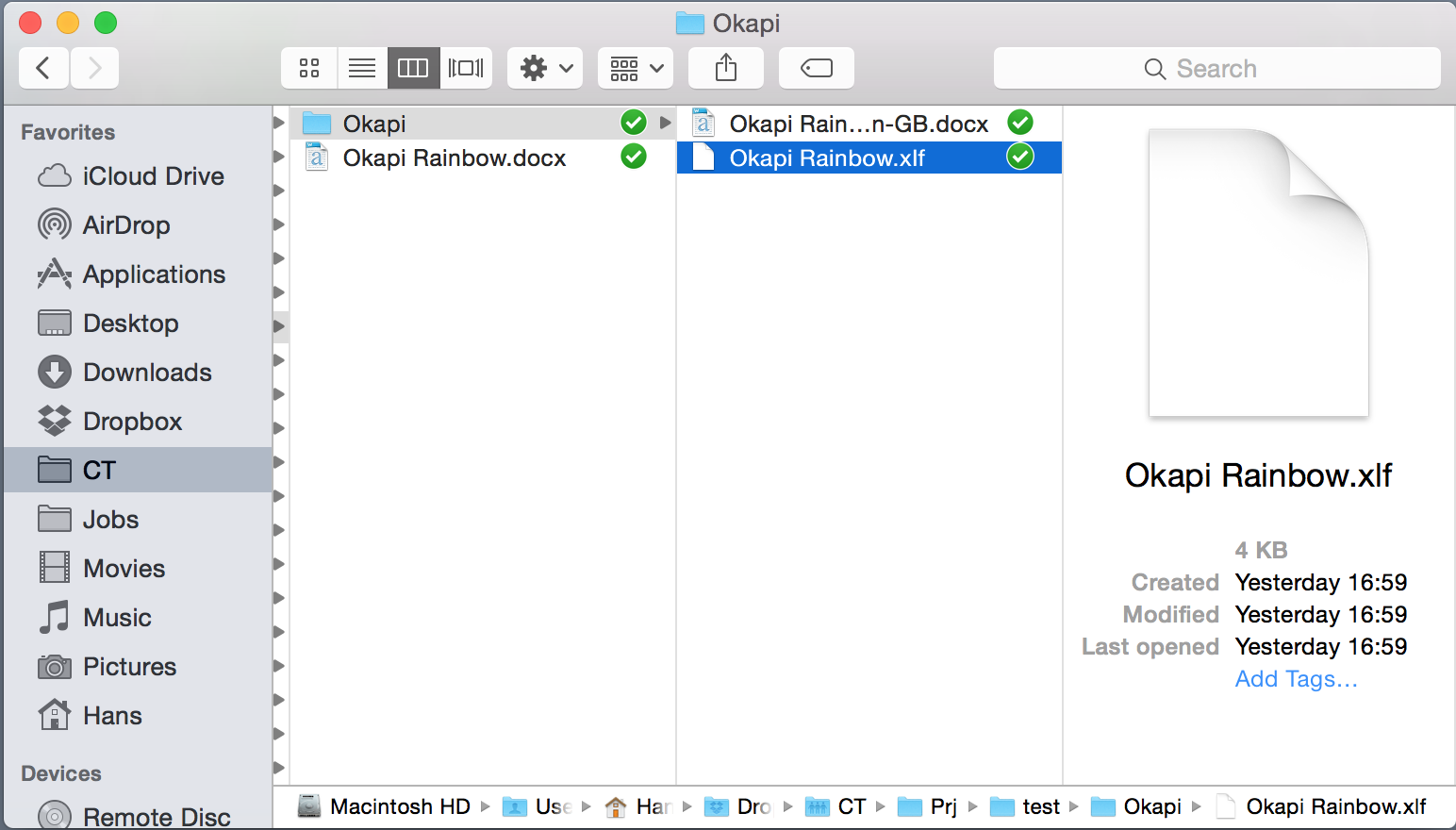Switch to list view
Viewport: 1456px width, 830px height.
362,68
